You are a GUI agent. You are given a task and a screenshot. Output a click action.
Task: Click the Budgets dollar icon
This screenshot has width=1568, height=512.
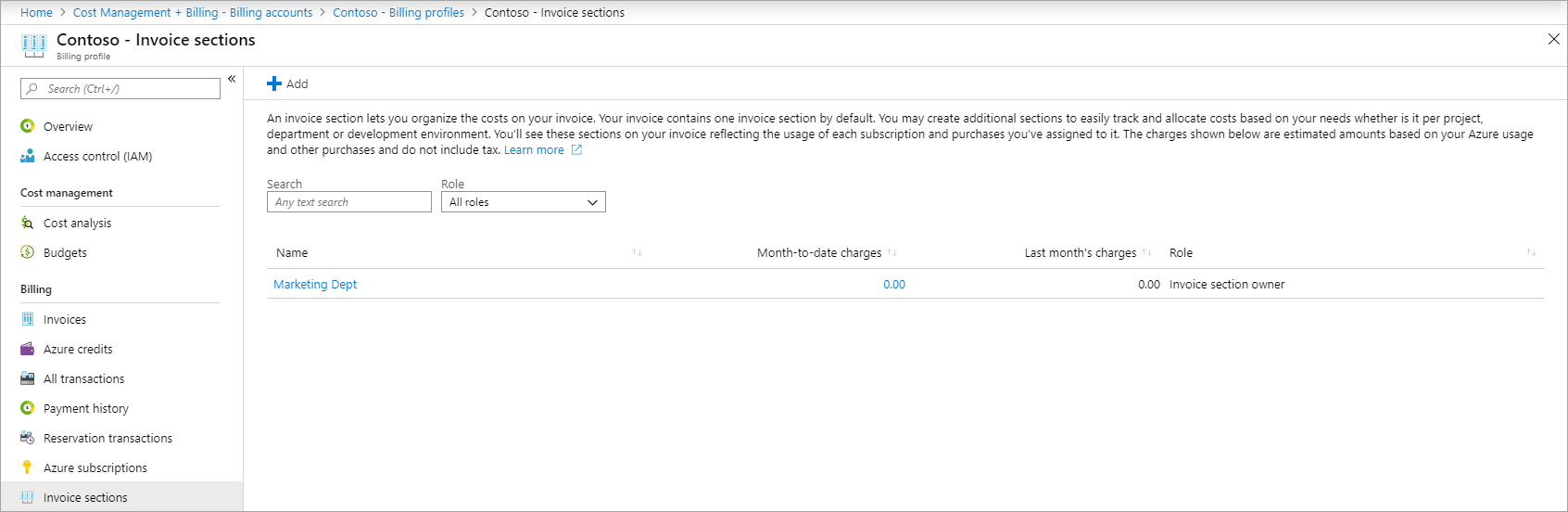[x=28, y=252]
